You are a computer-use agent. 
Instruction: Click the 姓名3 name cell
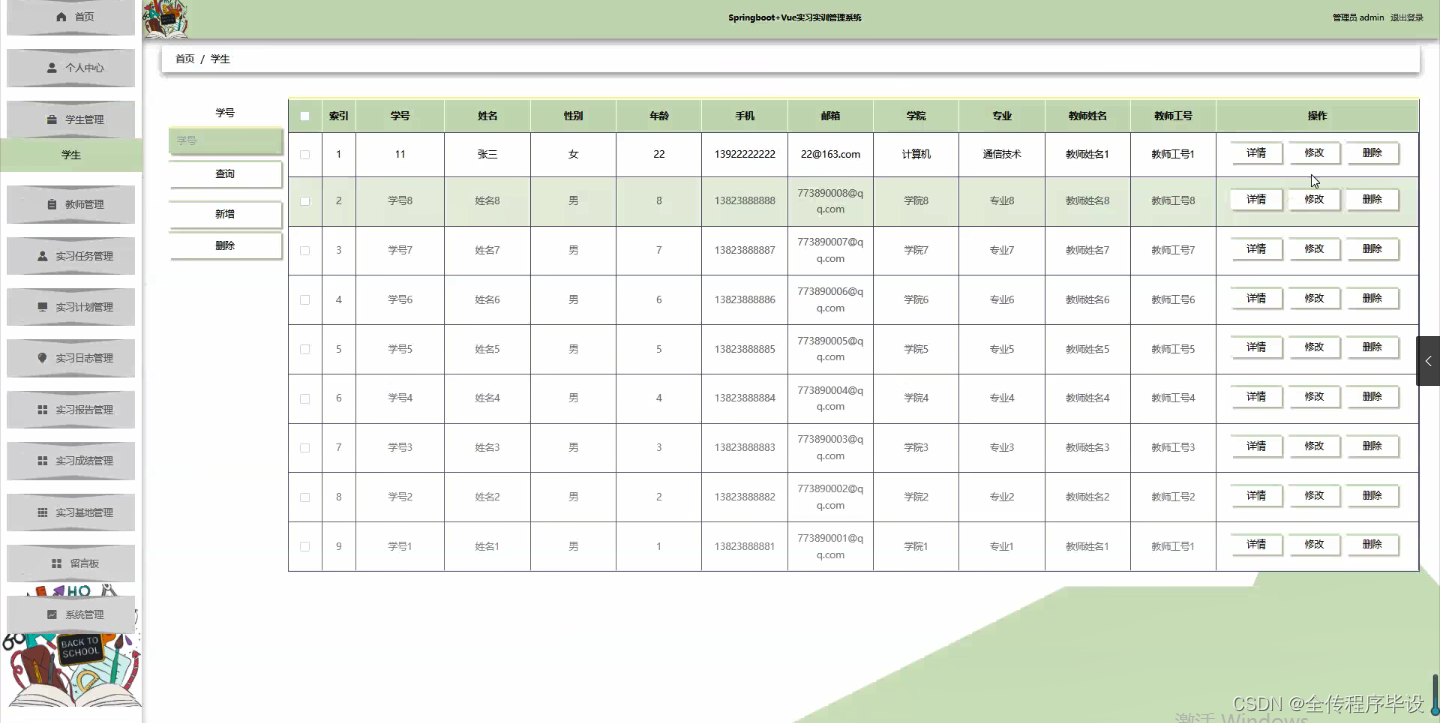487,448
